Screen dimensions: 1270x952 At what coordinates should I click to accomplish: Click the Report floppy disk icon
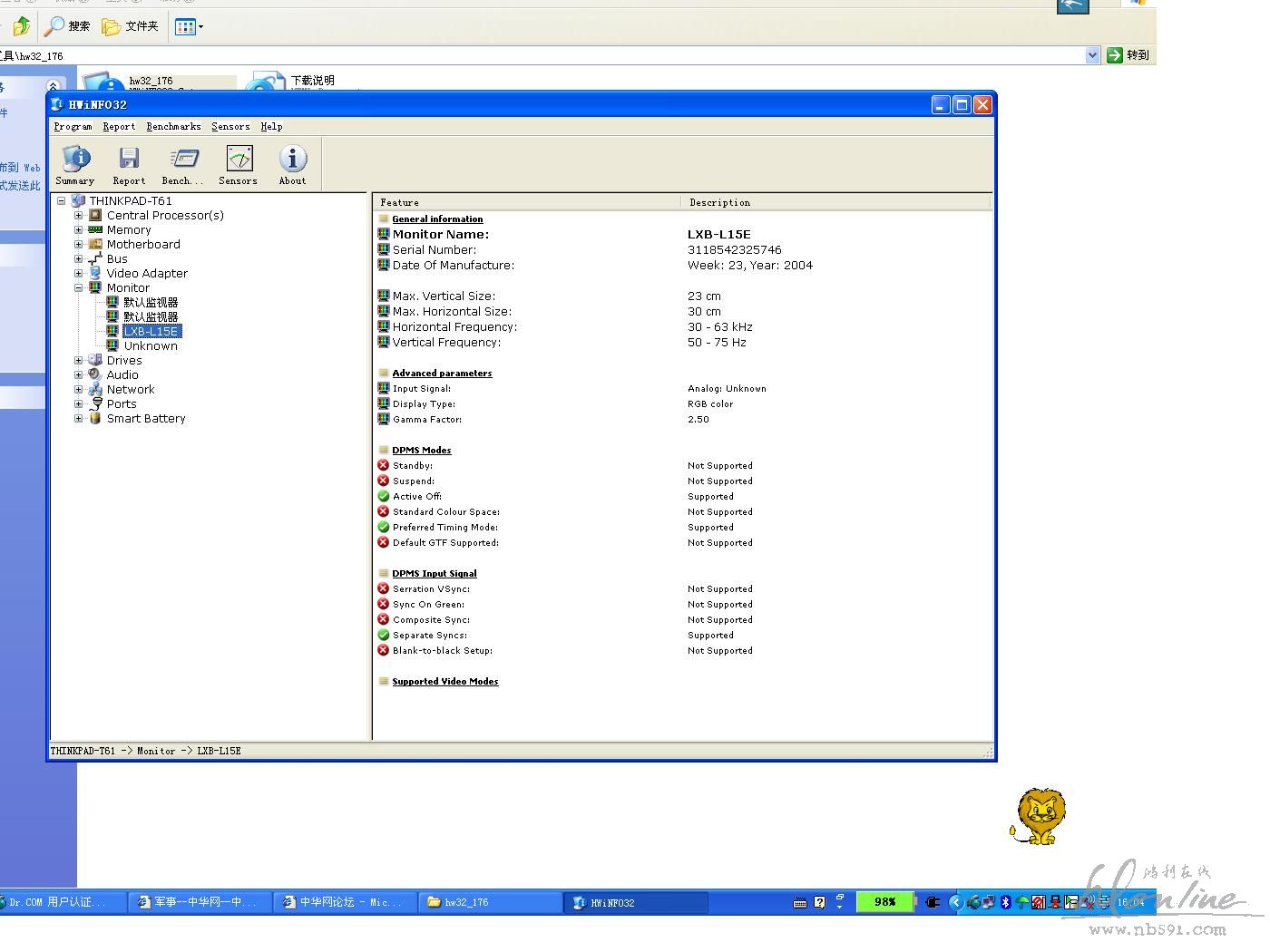coord(129,160)
